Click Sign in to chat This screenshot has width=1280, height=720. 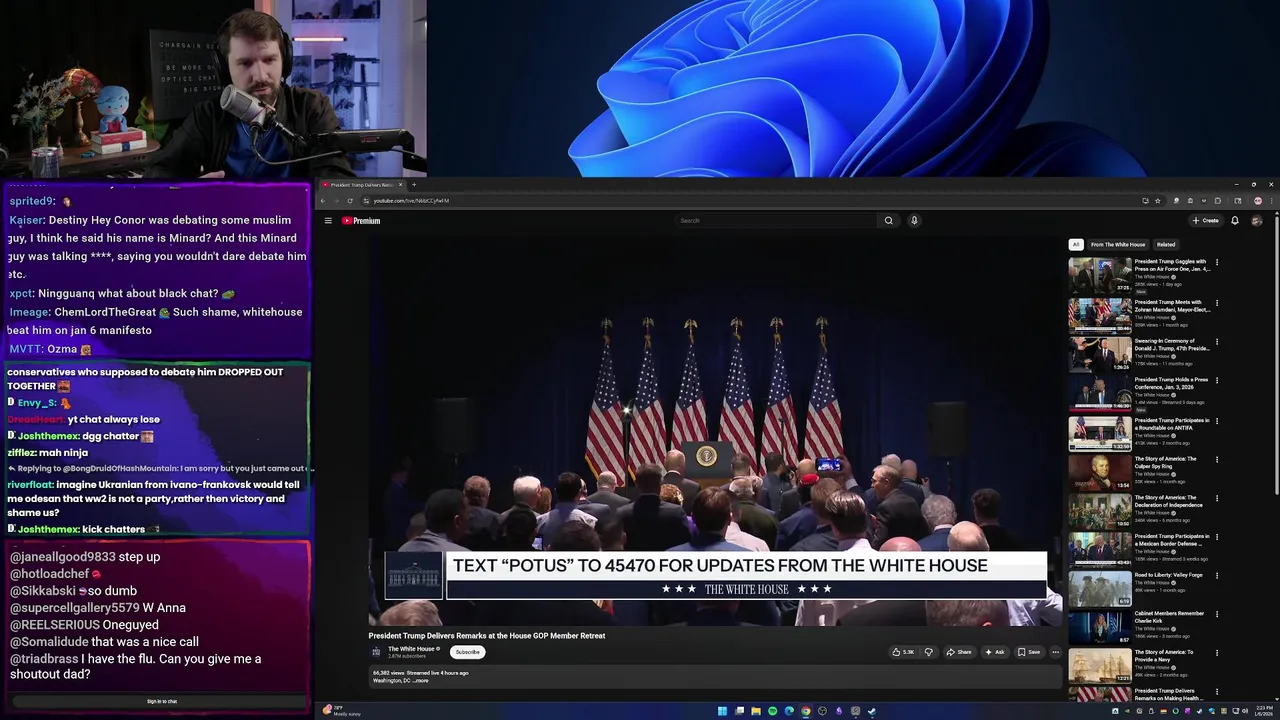[x=162, y=702]
